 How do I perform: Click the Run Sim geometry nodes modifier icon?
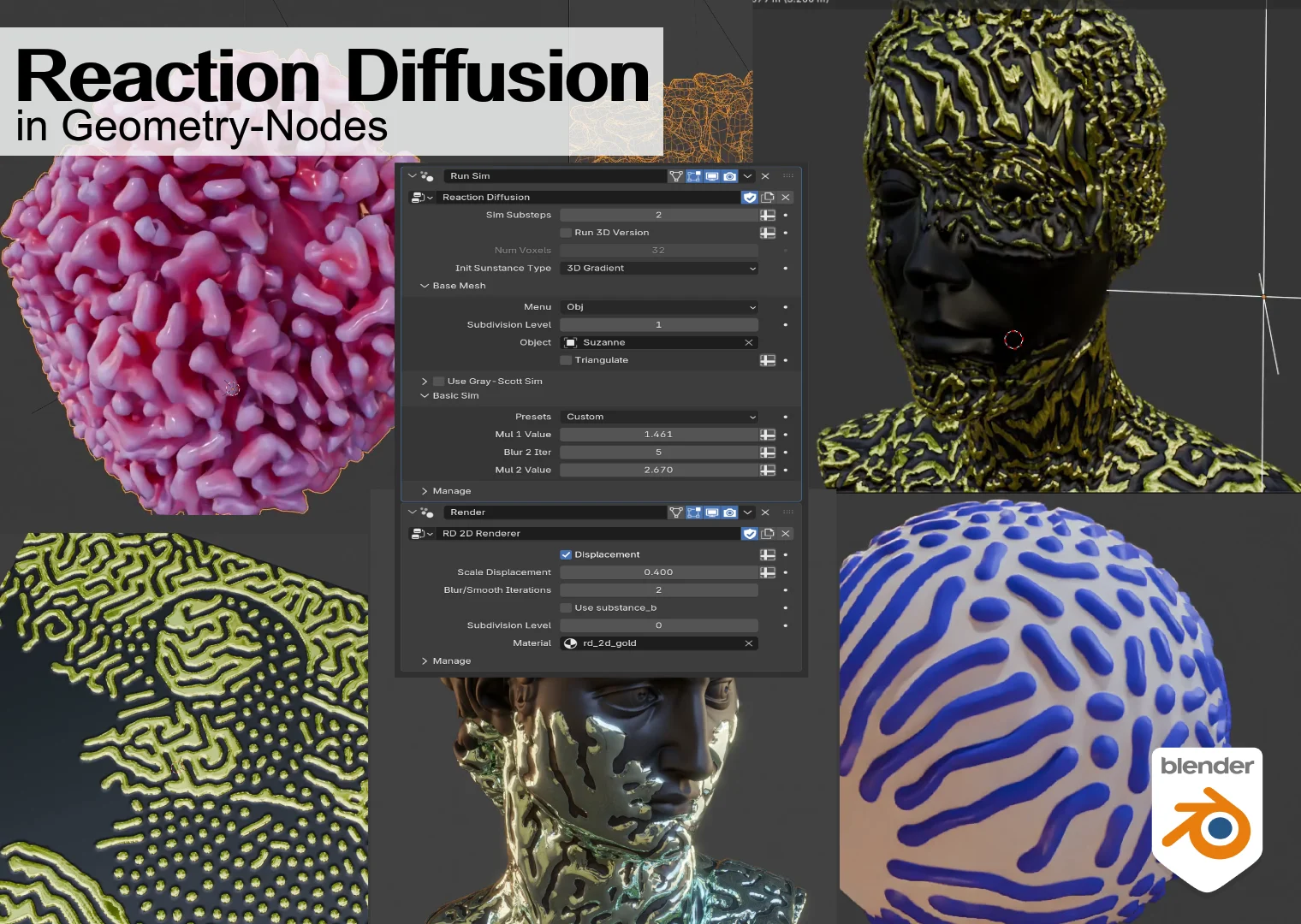point(427,176)
